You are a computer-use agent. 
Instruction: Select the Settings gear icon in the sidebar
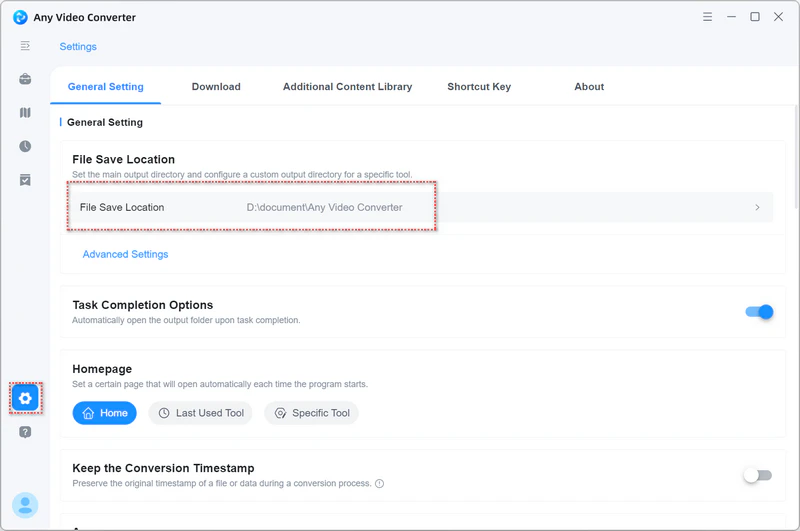tap(26, 398)
